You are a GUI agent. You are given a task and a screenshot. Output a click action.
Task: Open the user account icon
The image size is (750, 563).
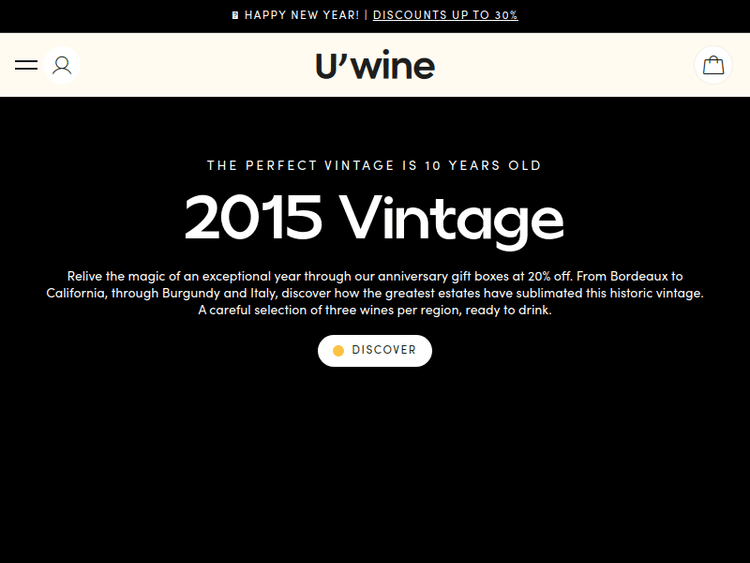click(62, 65)
